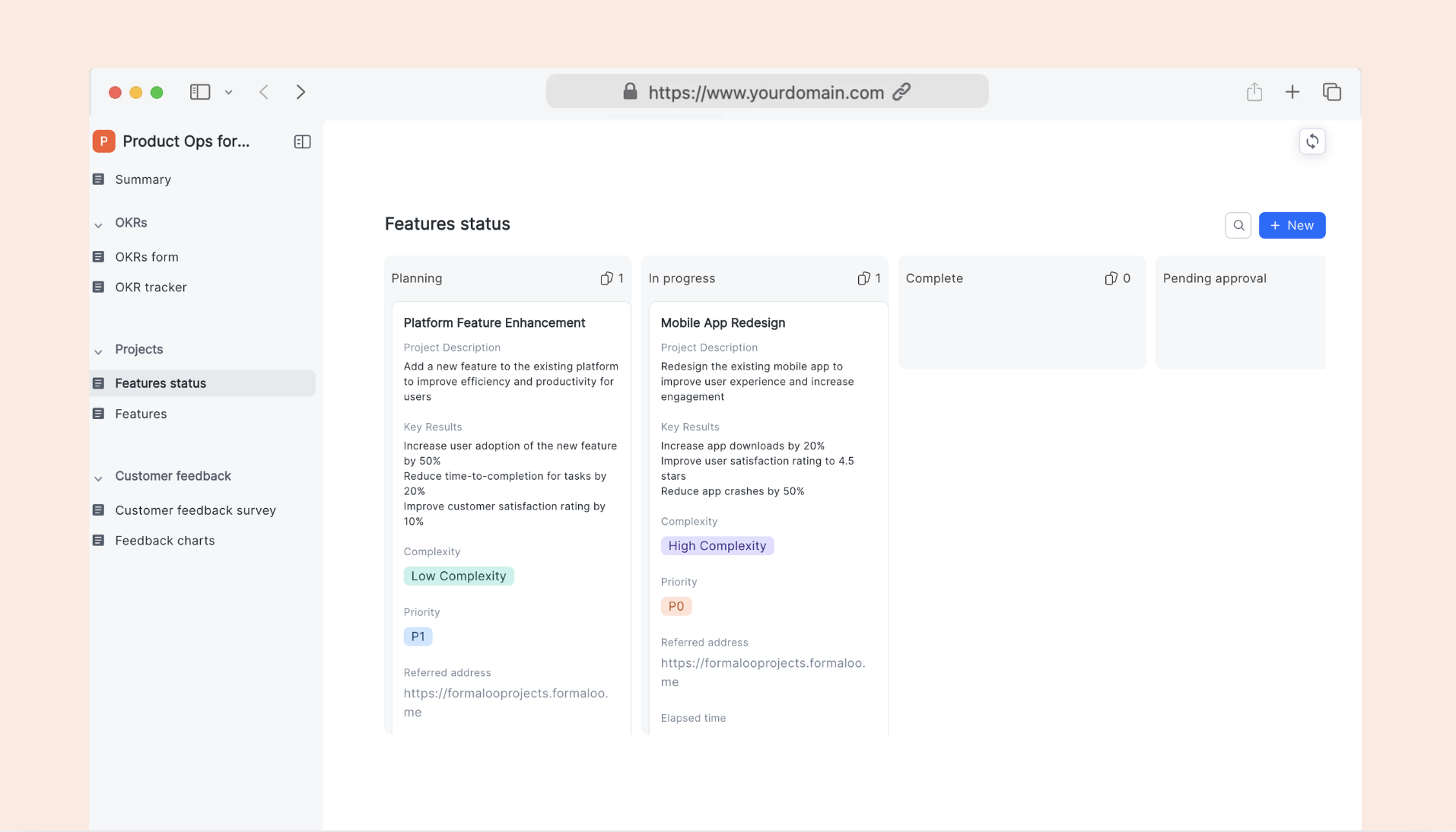1456x832 pixels.
Task: Open referred address link in Planning card
Action: pyautogui.click(x=506, y=703)
